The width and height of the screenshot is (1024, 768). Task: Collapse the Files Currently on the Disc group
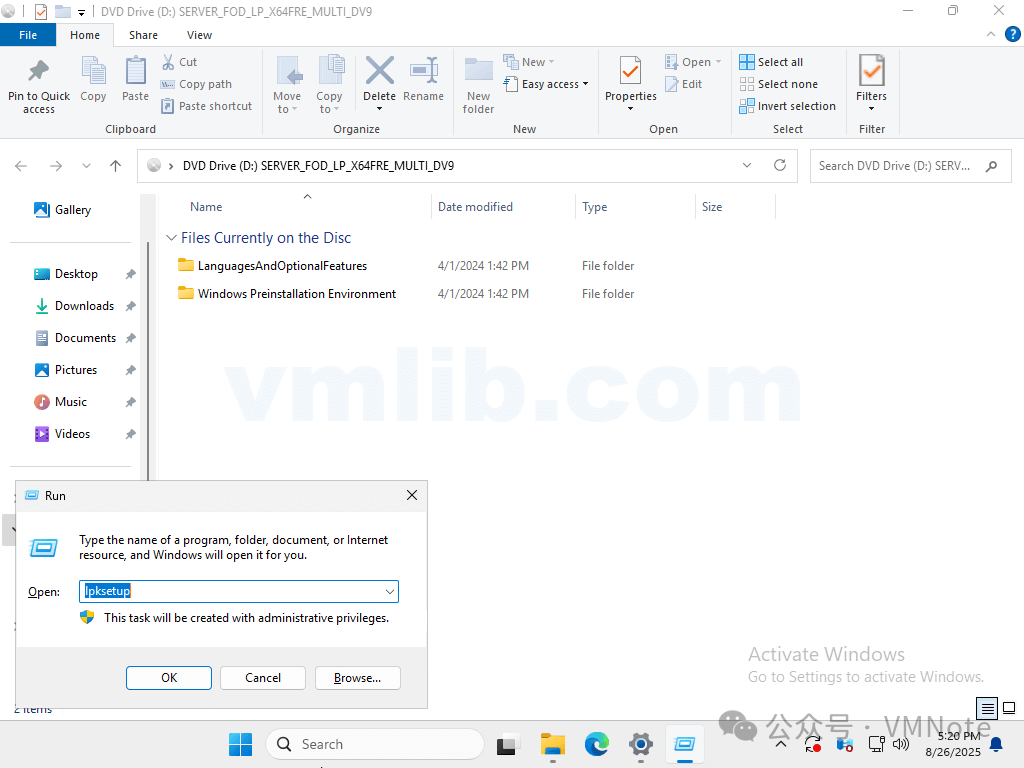click(171, 238)
